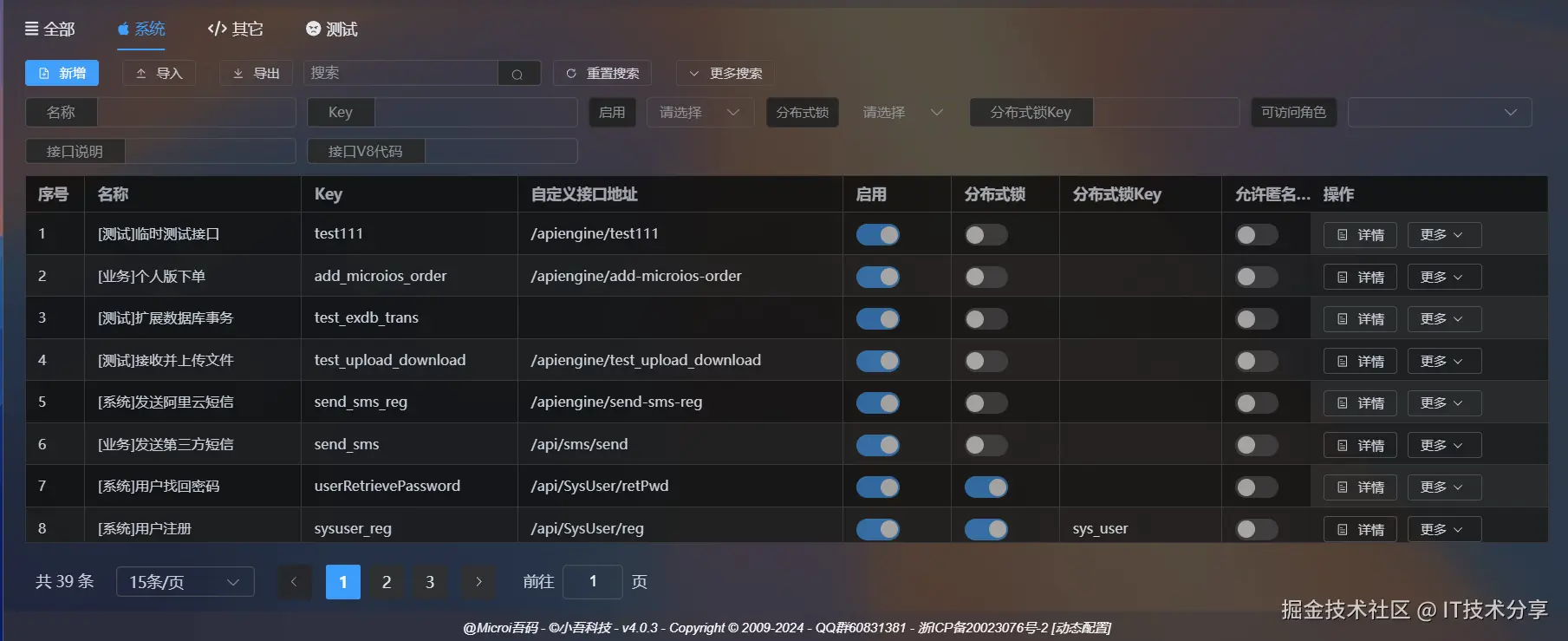
Task: Switch to the 全部 tab
Action: click(x=49, y=29)
